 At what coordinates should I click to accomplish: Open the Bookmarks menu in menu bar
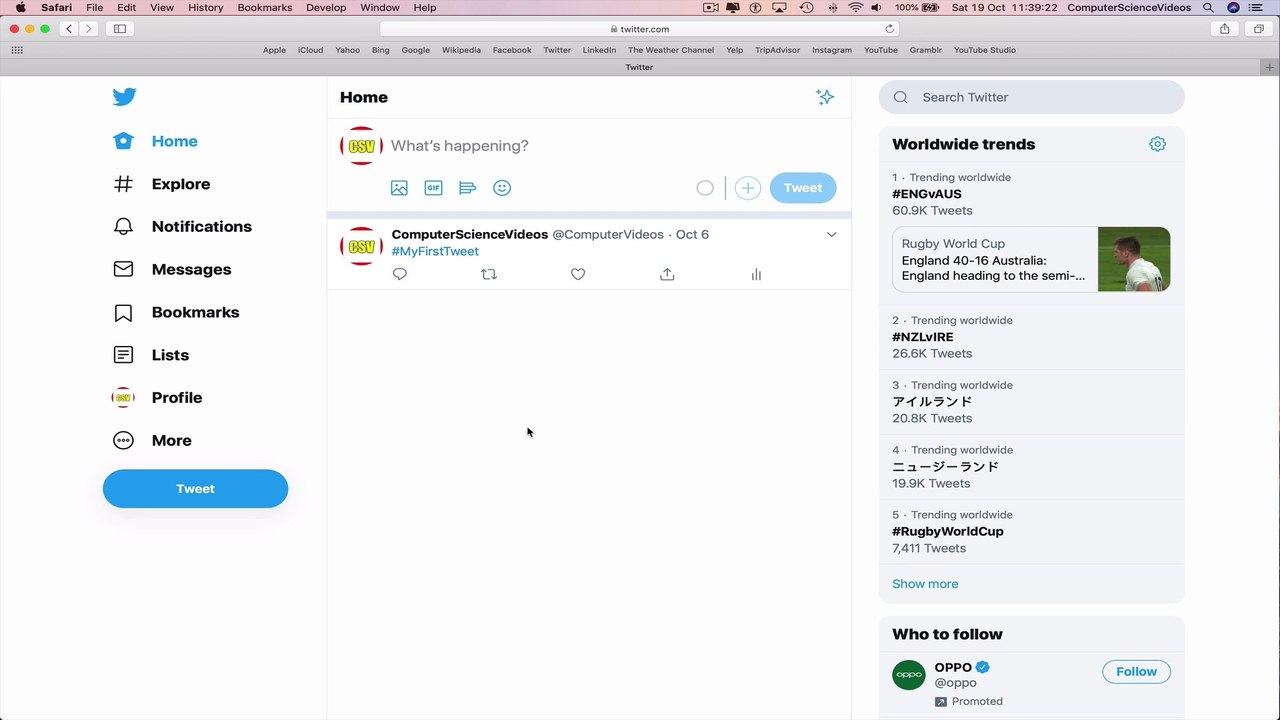click(x=265, y=7)
